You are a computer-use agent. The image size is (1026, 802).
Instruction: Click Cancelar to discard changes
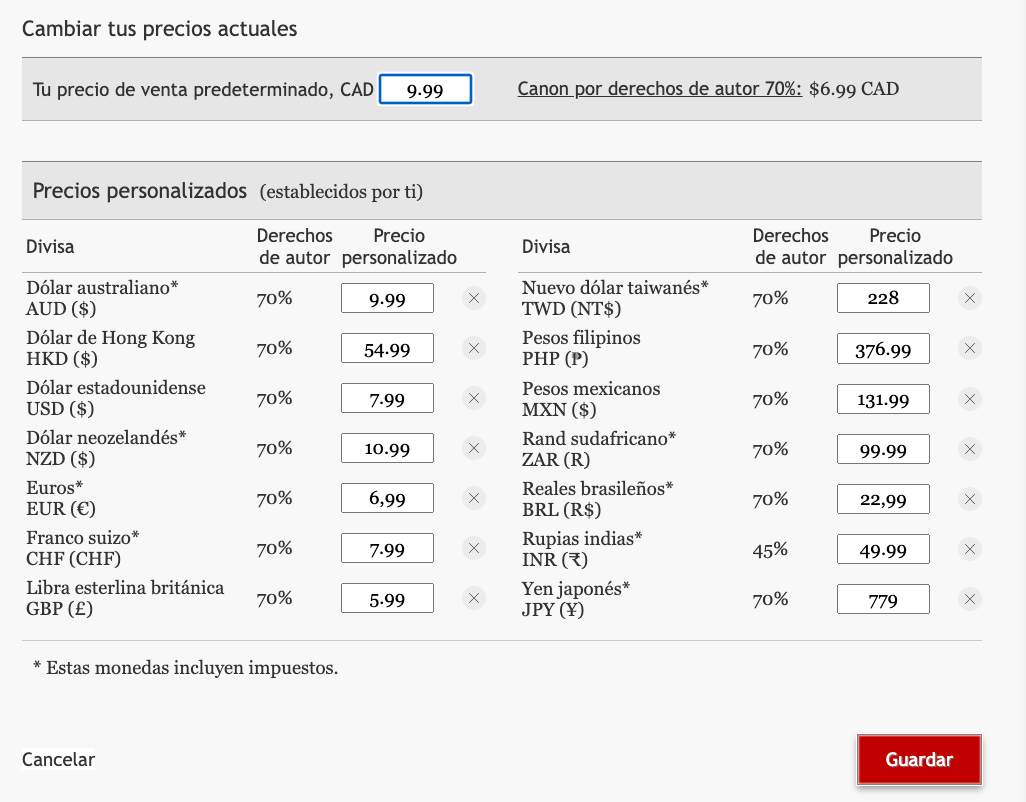56,759
